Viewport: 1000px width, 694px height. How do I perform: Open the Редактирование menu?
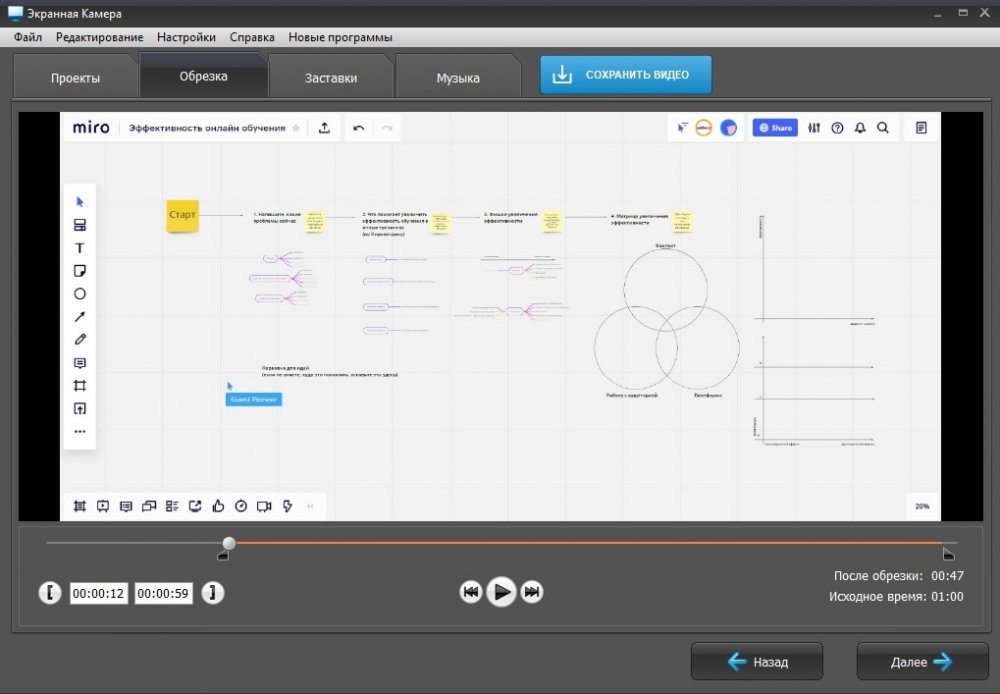99,37
